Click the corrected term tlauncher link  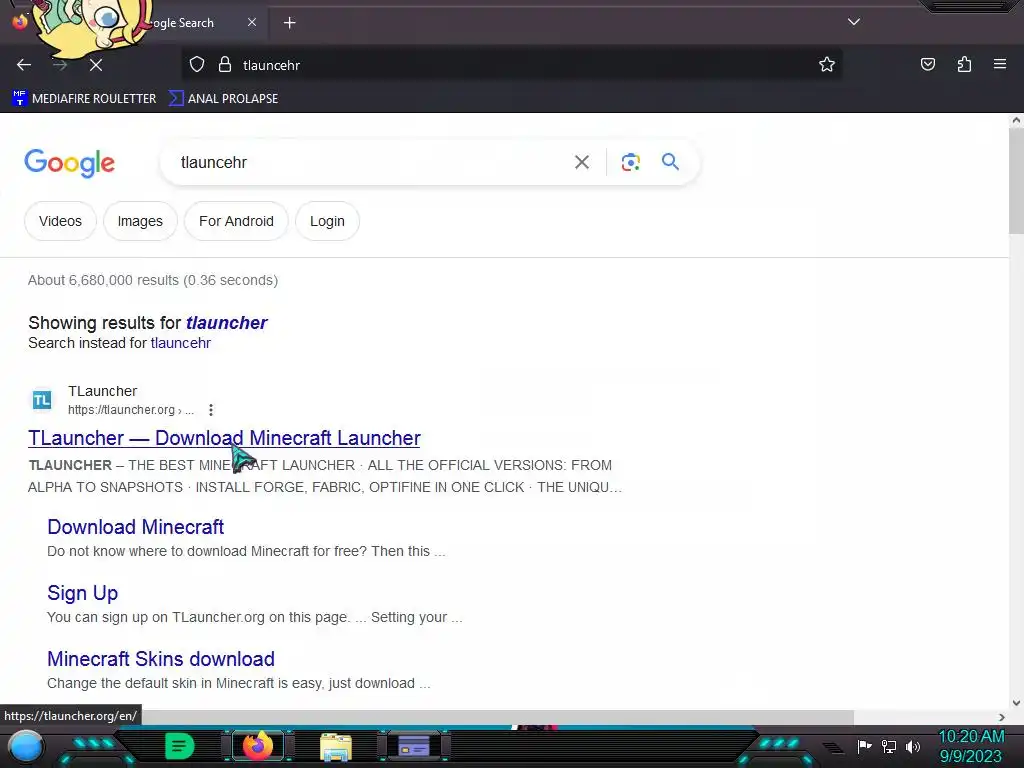[x=227, y=323]
